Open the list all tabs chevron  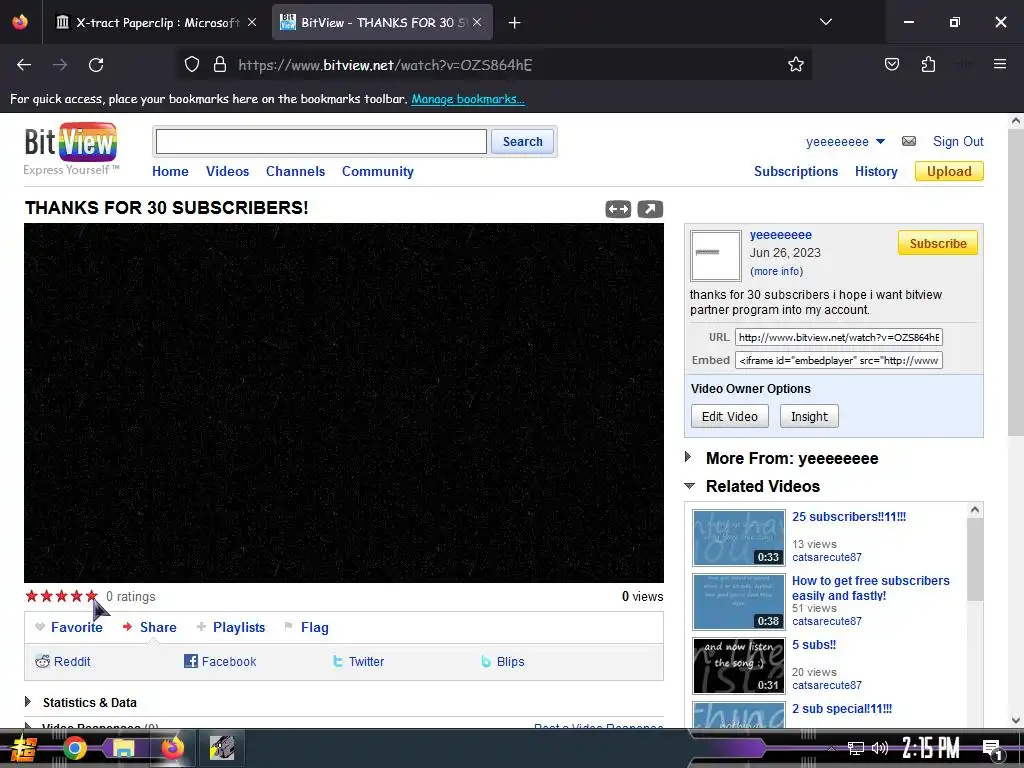pyautogui.click(x=825, y=22)
